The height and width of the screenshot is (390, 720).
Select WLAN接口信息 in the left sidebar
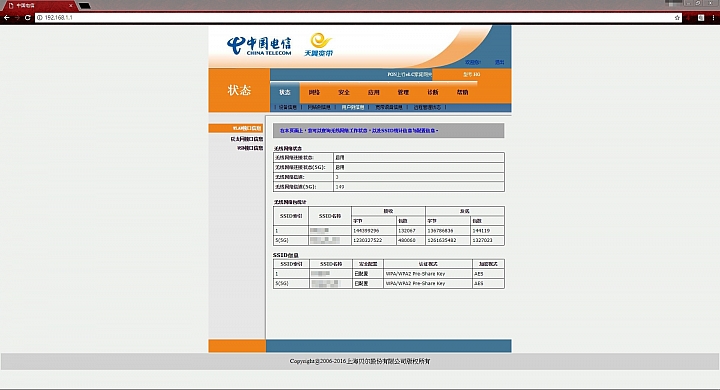point(236,128)
